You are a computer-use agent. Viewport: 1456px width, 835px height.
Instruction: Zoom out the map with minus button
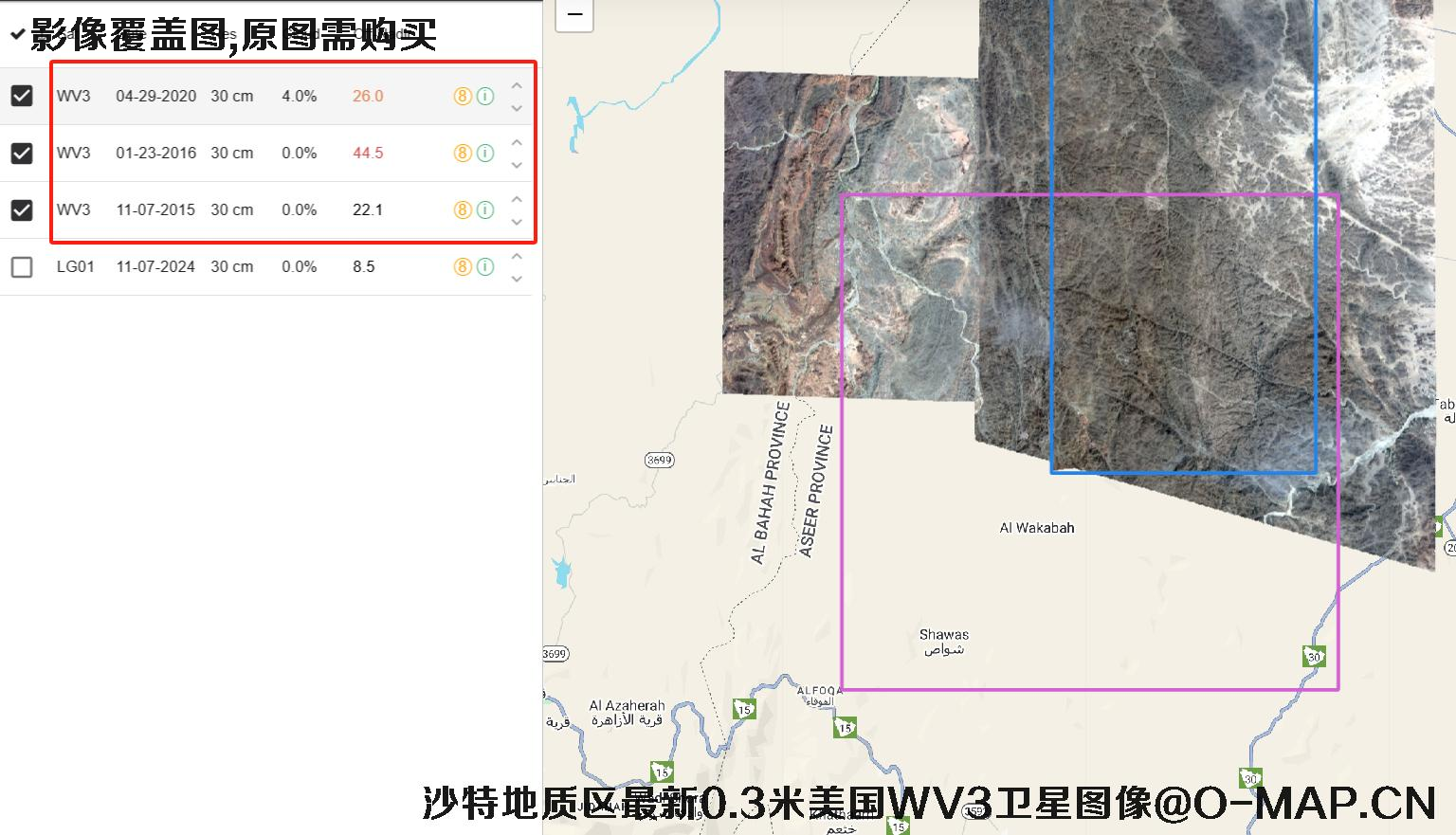point(574,14)
